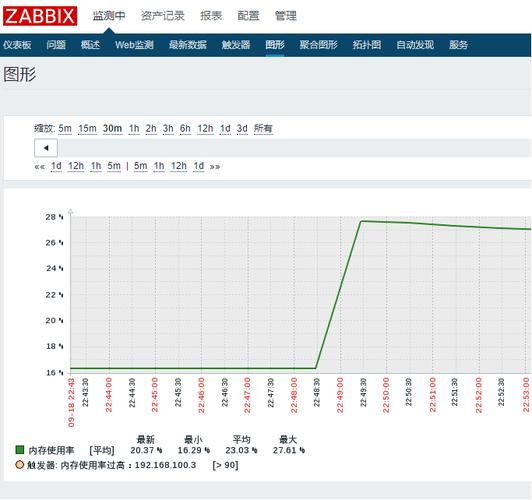This screenshot has width=532, height=500.
Task: Go to the 聚合图形 tab
Action: pyautogui.click(x=318, y=45)
